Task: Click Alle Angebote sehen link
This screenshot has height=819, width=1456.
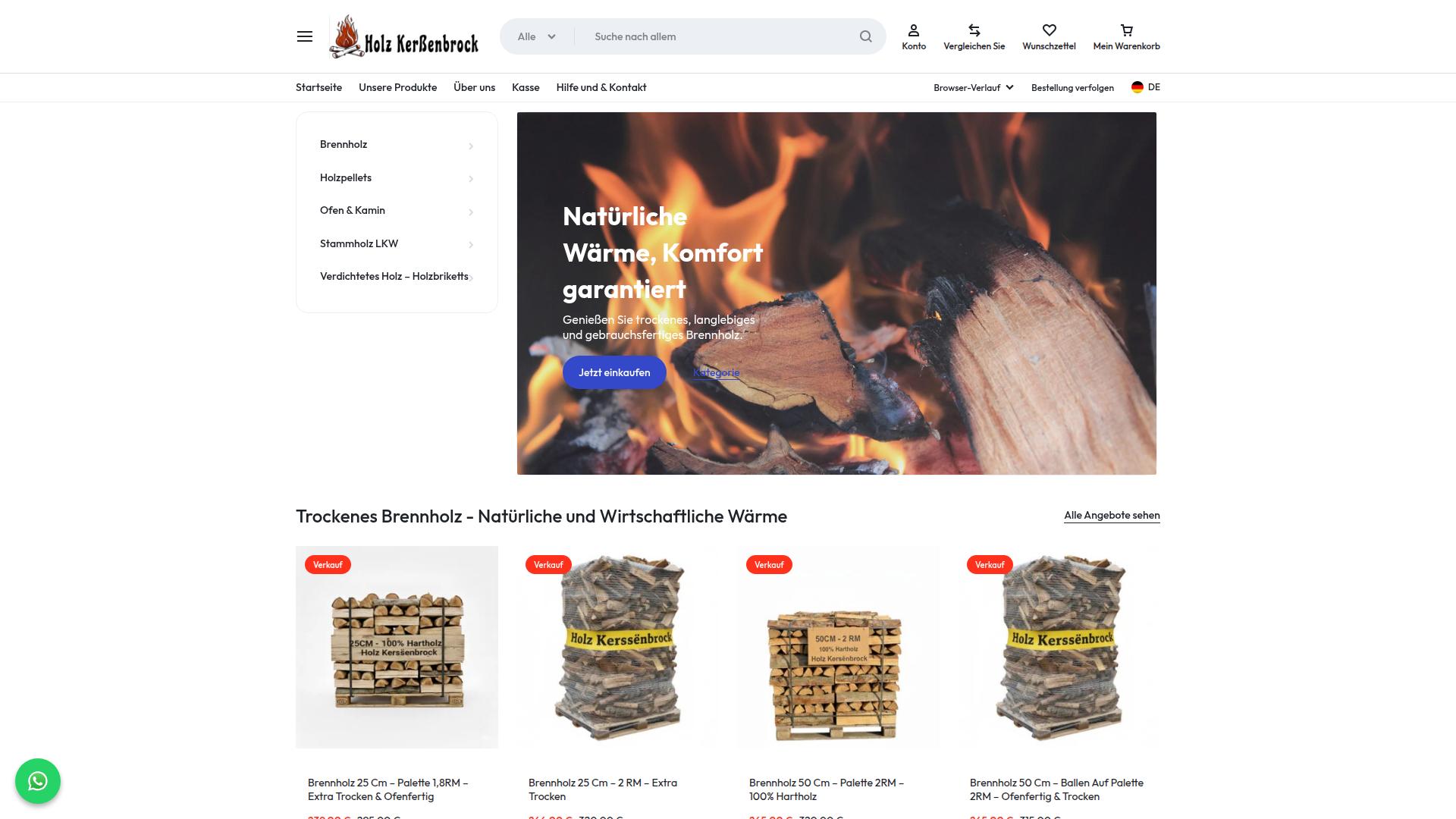Action: tap(1112, 516)
